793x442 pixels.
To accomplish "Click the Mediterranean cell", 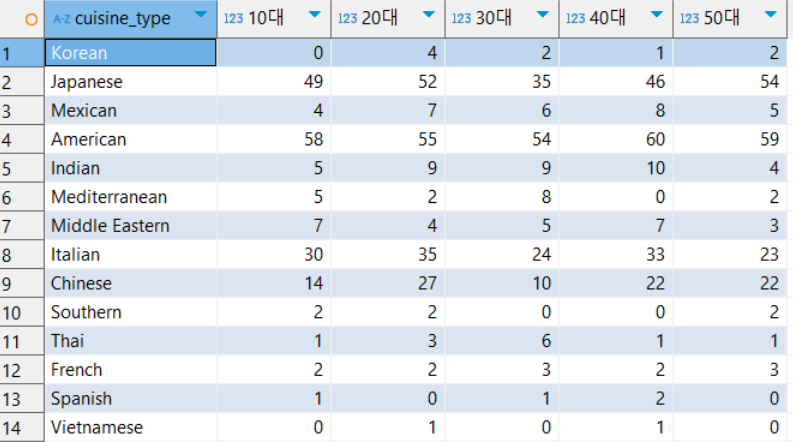I will 130,197.
